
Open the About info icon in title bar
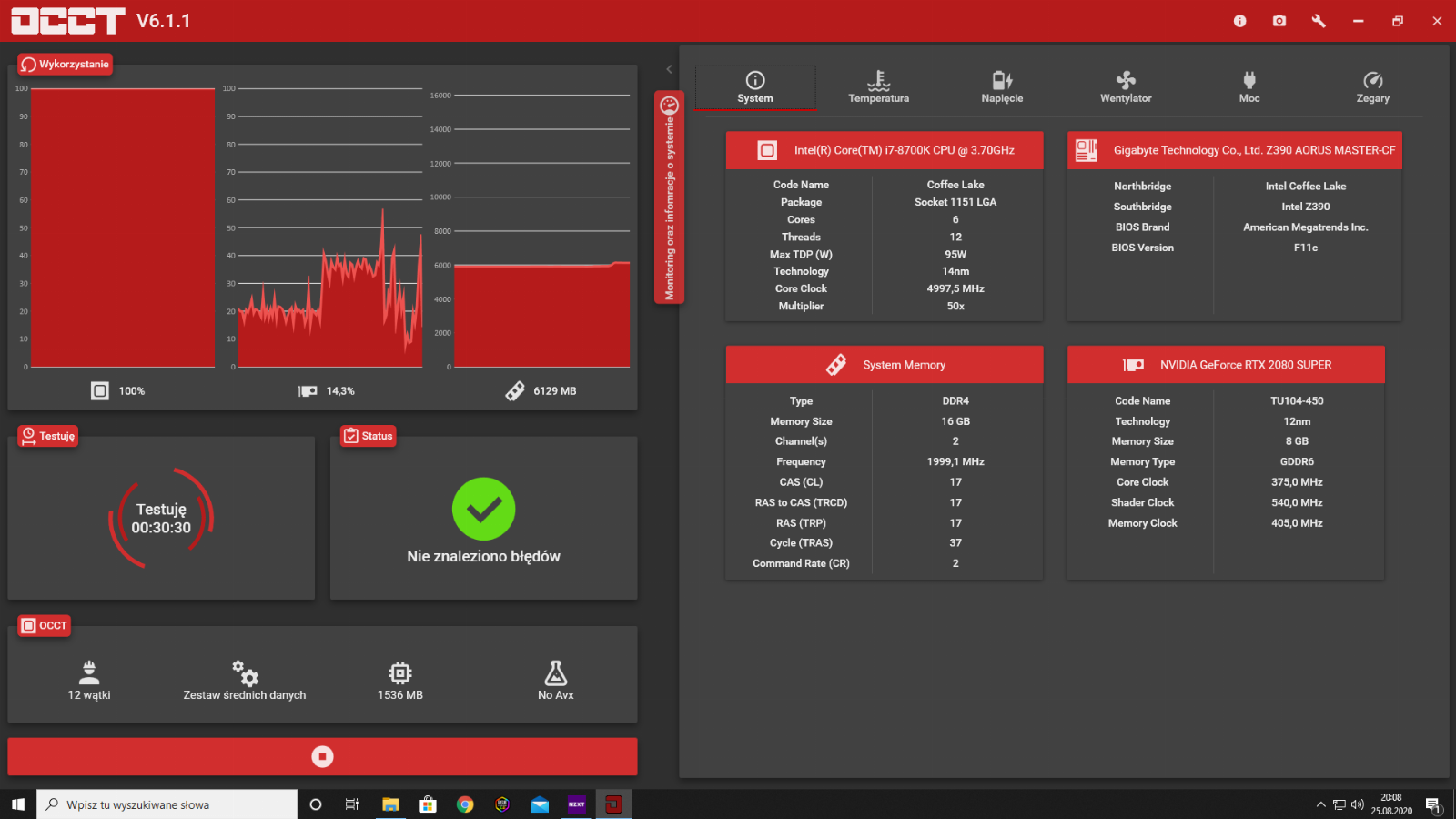(x=1239, y=21)
